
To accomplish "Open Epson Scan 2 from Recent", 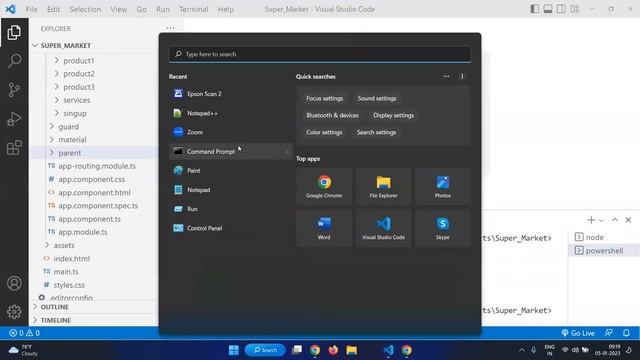I will [x=231, y=93].
